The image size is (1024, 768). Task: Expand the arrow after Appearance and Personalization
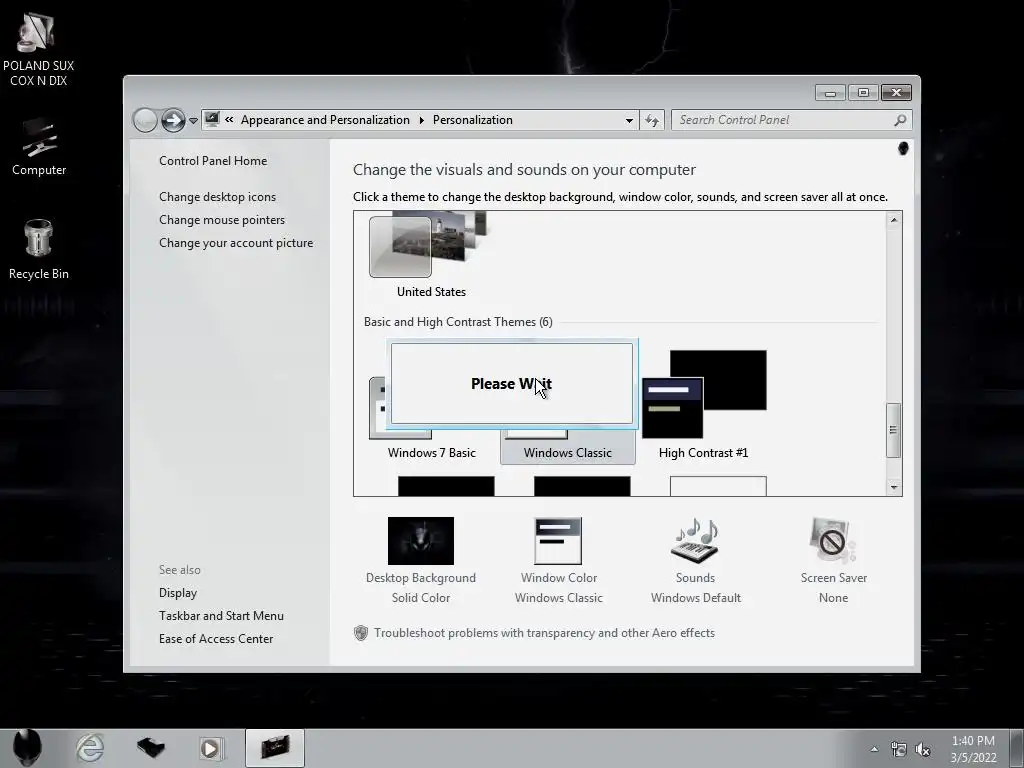tap(421, 120)
